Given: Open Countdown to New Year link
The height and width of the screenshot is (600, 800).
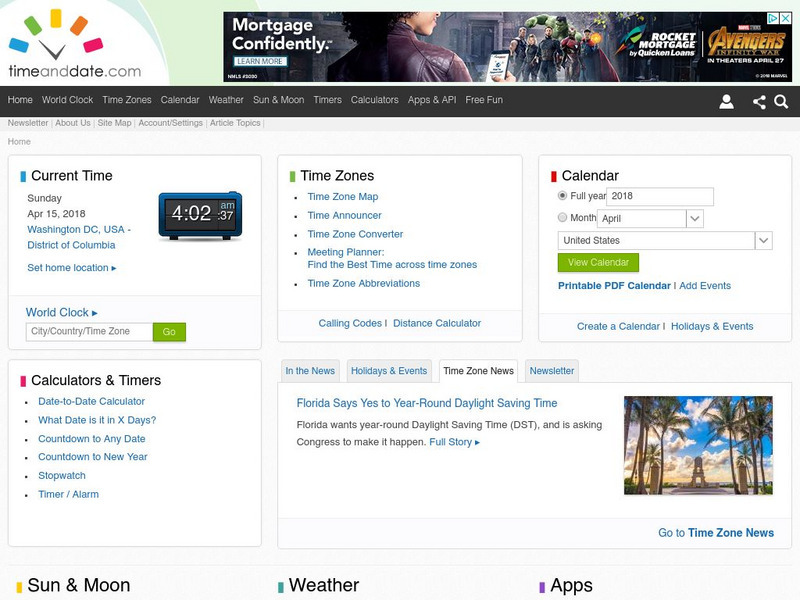Looking at the screenshot, I should [x=93, y=457].
